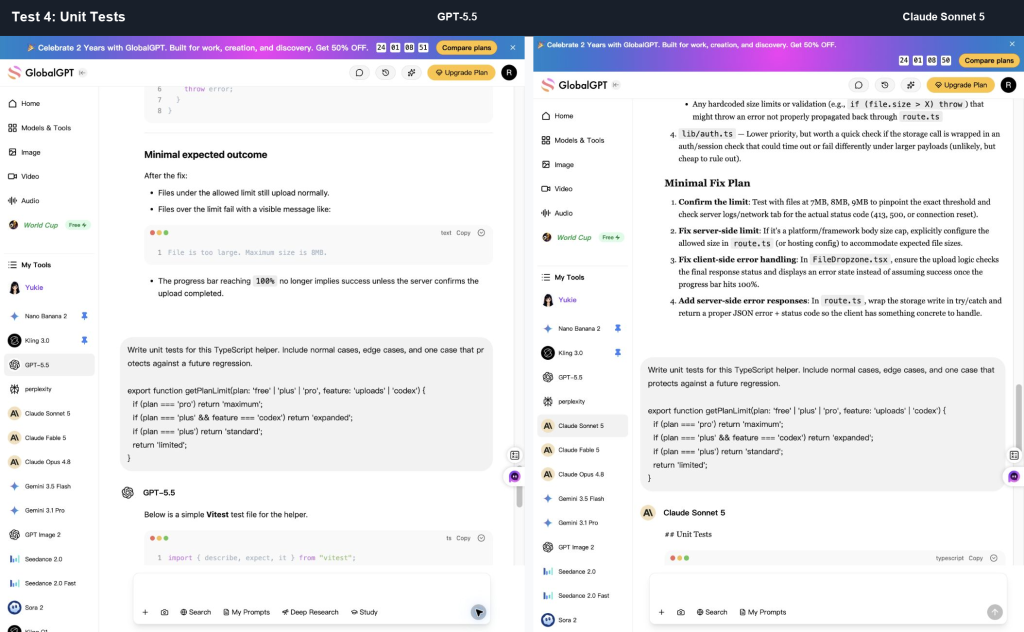Toggle the Deep Research mode
The image size is (1024, 632).
point(310,612)
